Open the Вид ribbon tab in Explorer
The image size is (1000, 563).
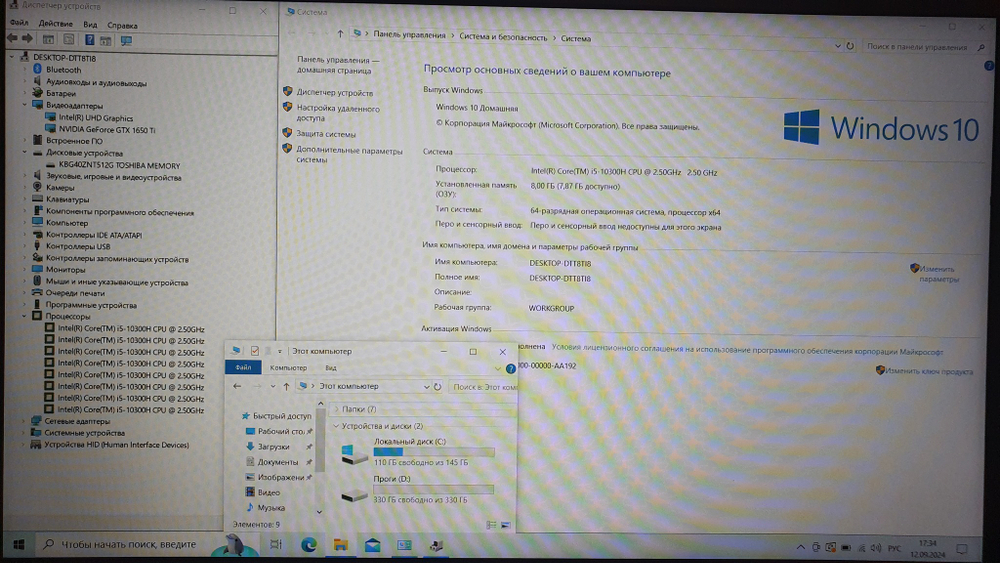point(331,368)
